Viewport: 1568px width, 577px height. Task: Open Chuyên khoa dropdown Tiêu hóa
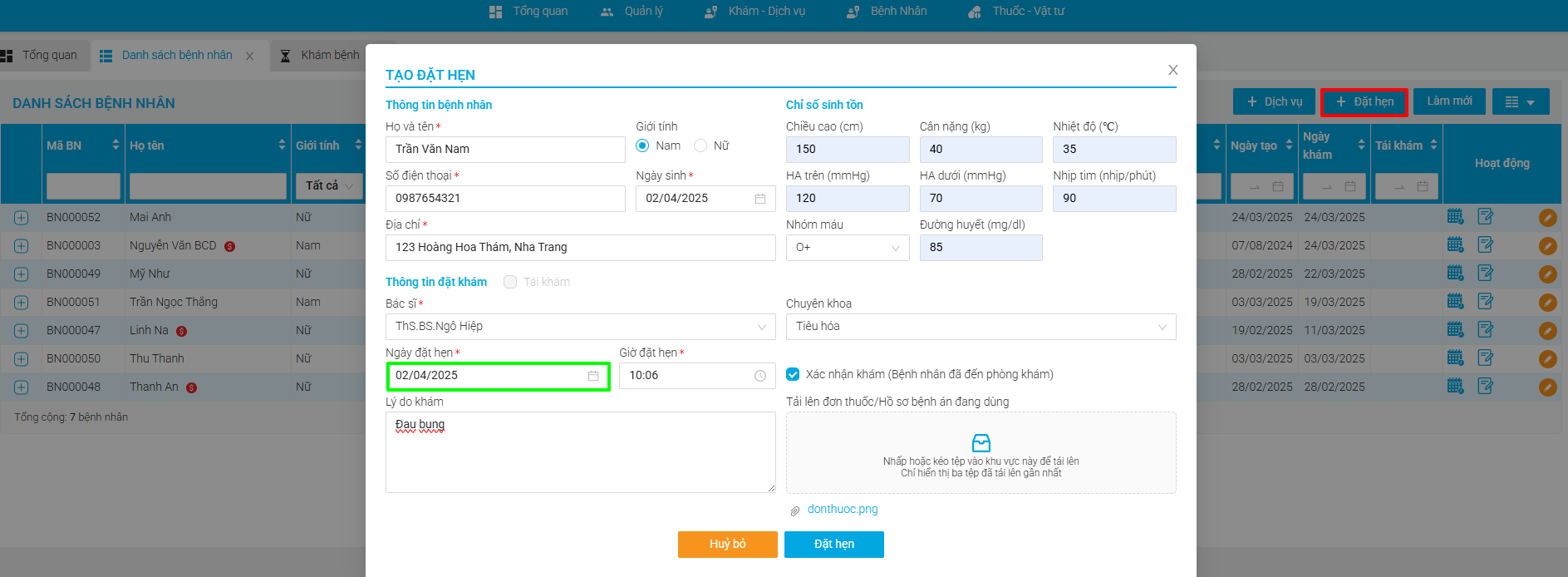click(x=981, y=327)
